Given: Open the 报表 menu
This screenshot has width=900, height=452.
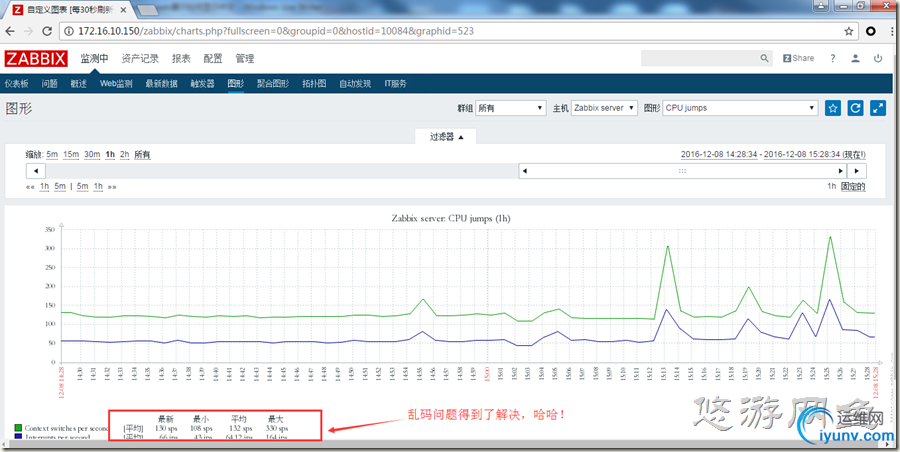Looking at the screenshot, I should [181, 59].
